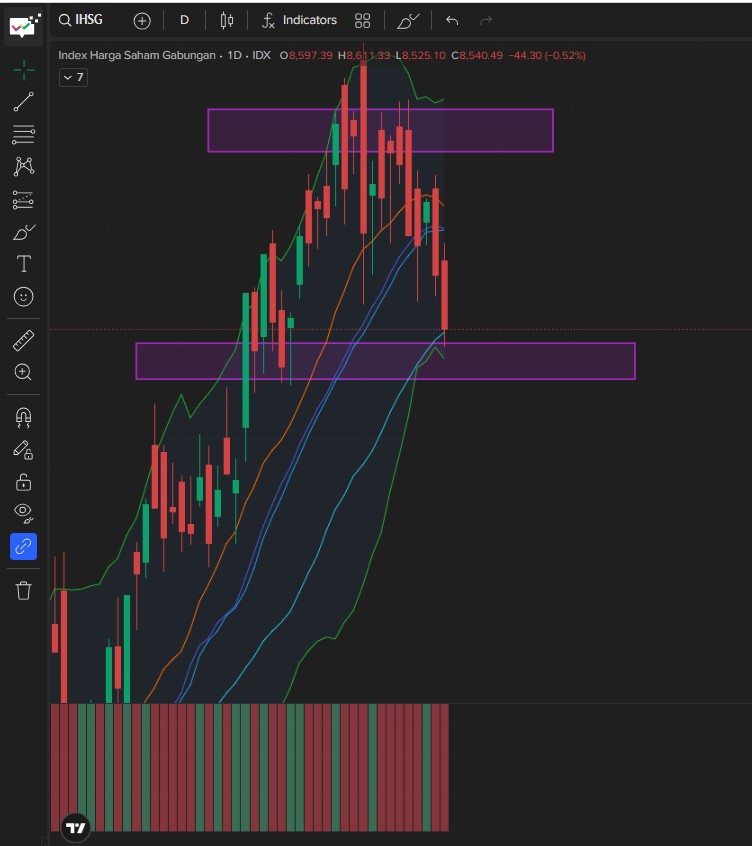Open the Indicators dialog
752x846 pixels.
(x=299, y=21)
